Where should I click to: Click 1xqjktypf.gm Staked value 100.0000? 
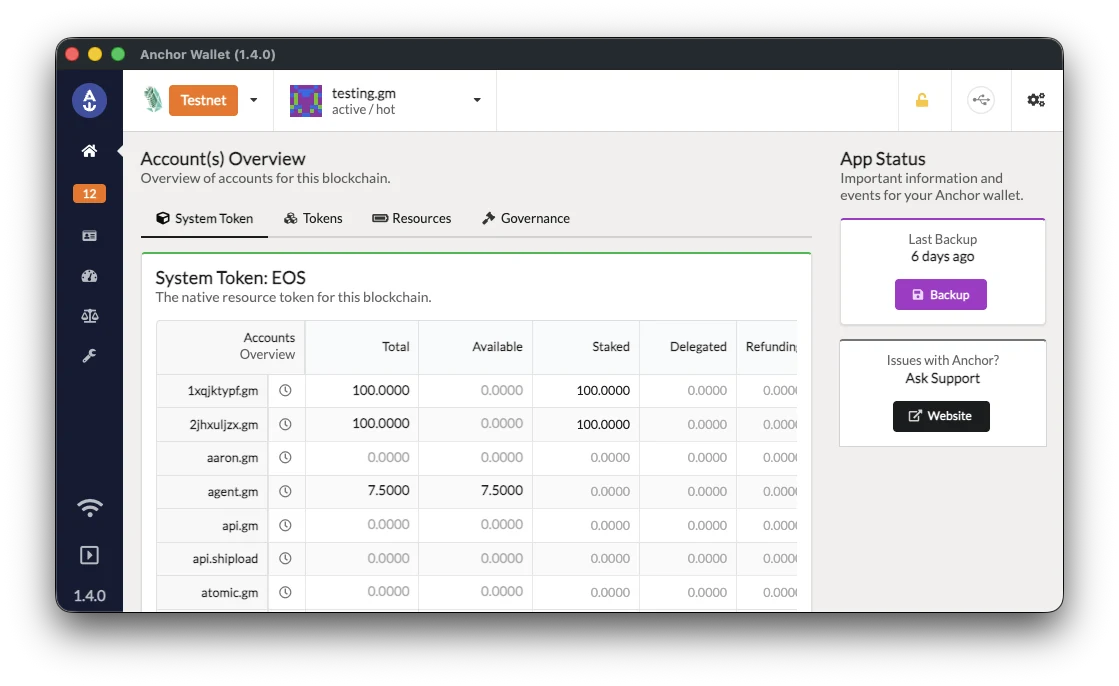click(x=603, y=390)
